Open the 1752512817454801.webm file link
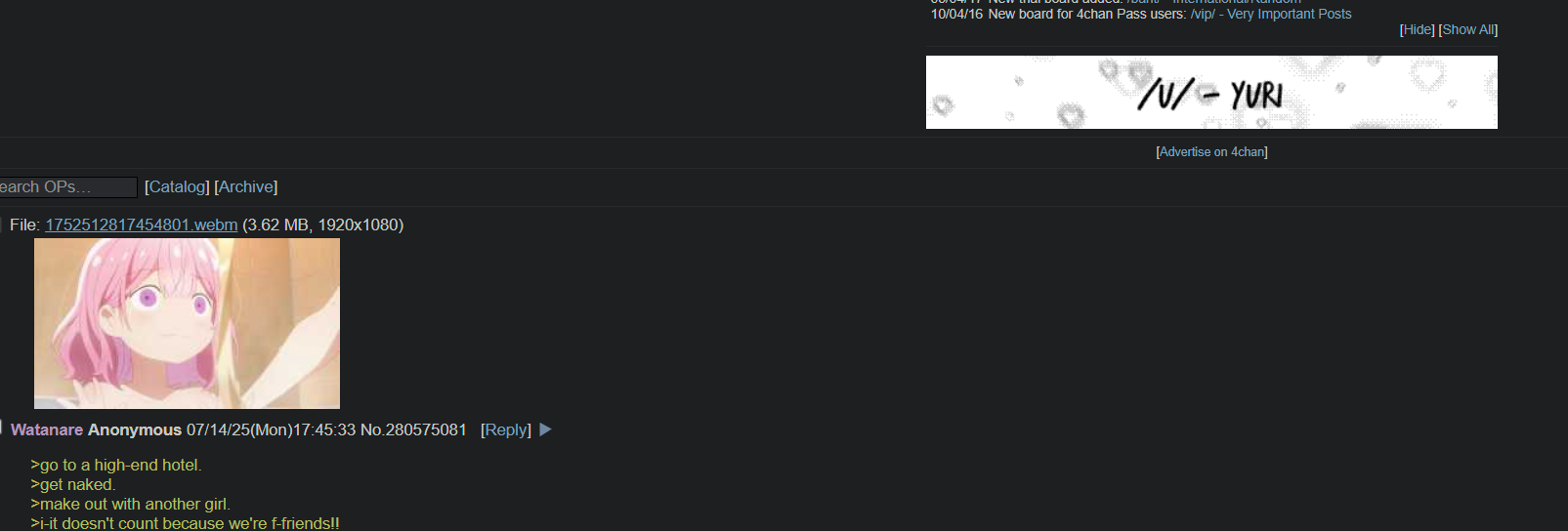The image size is (1568, 531). [142, 225]
